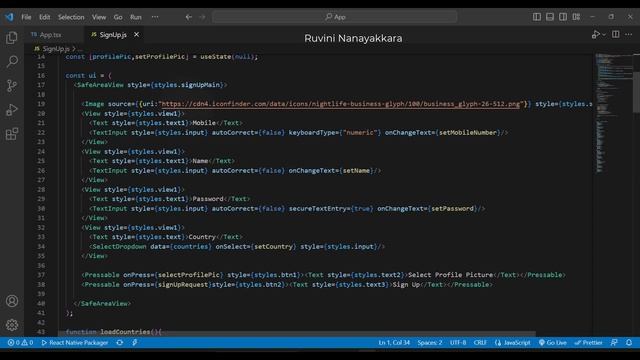Toggle the secondary side bar layout icon

tap(563, 17)
